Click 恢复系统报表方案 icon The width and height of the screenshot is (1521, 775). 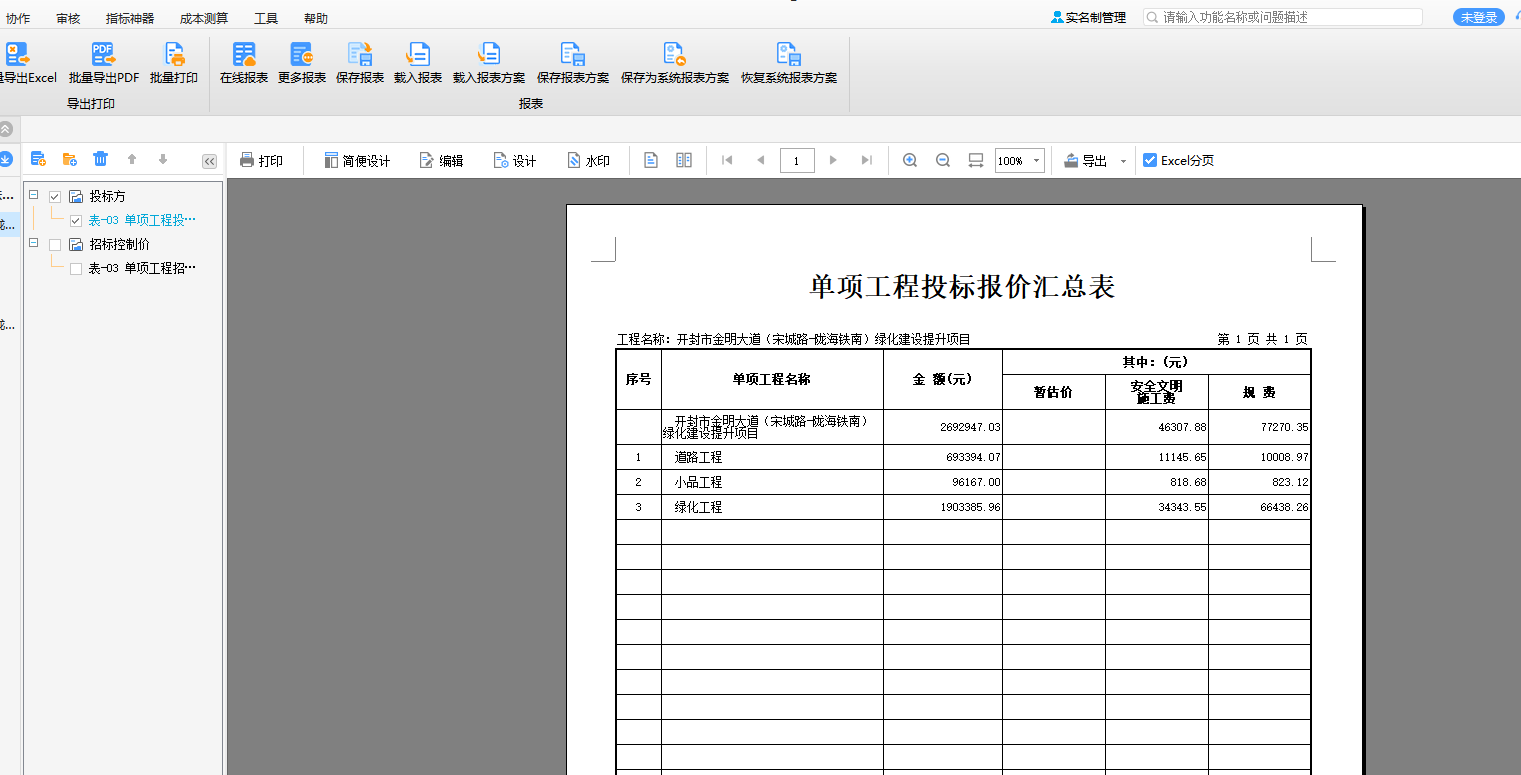[789, 54]
